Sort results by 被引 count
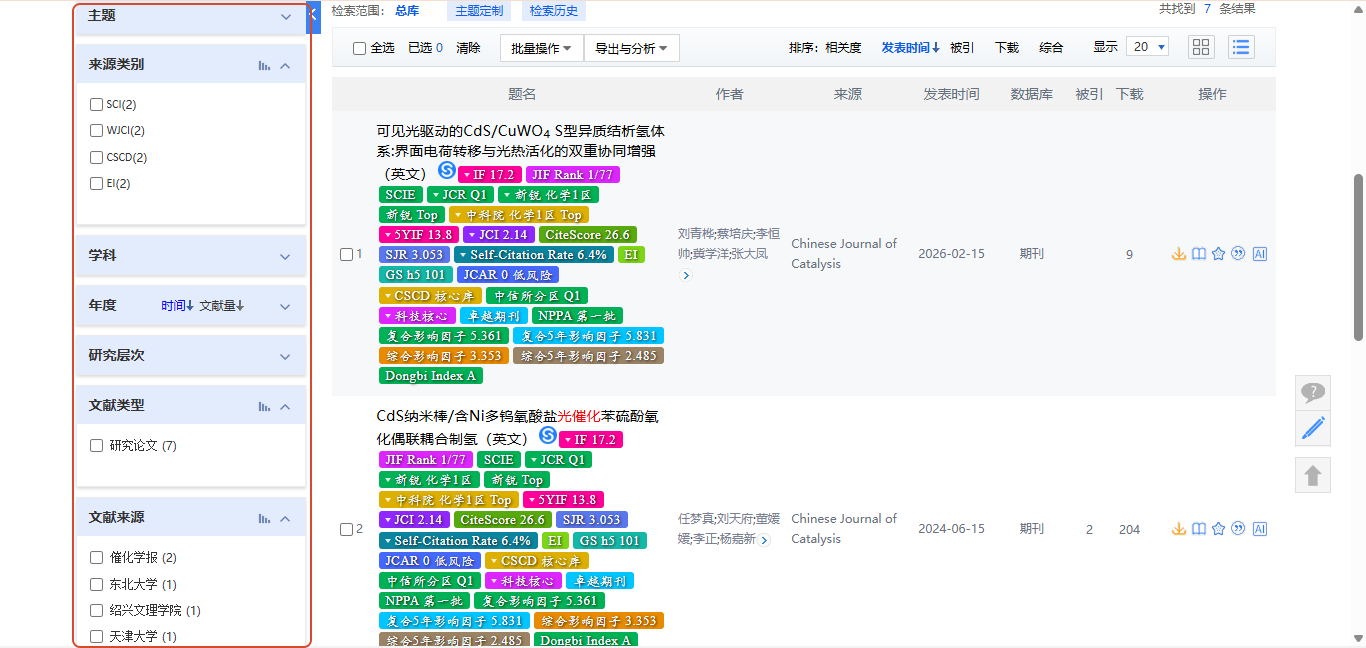Viewport: 1366px width, 648px height. (x=962, y=47)
